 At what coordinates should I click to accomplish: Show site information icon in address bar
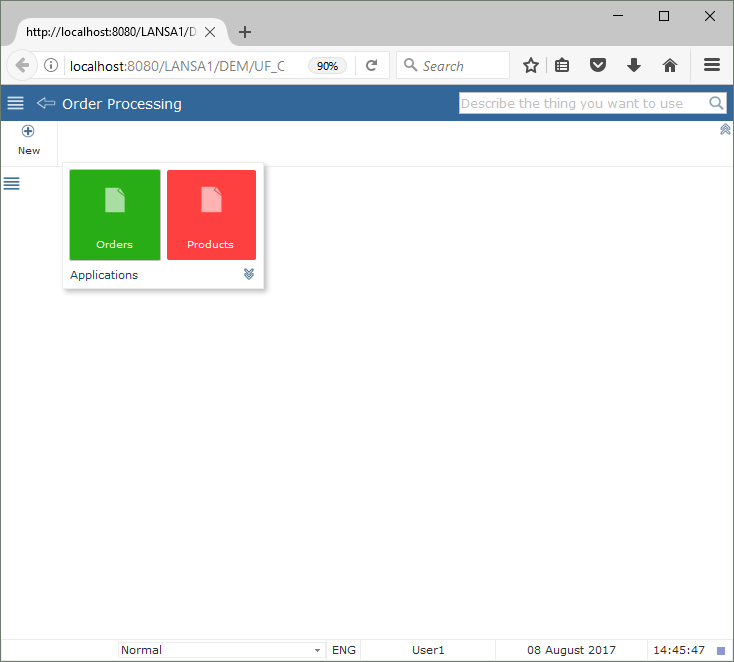51,65
